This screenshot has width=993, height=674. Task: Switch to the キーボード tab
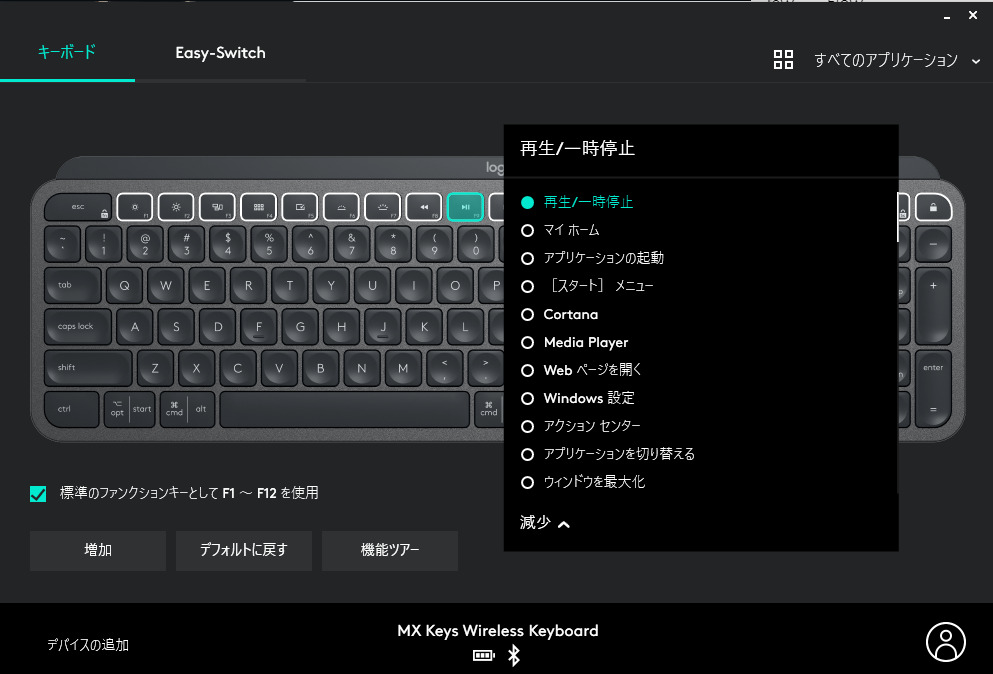click(67, 52)
